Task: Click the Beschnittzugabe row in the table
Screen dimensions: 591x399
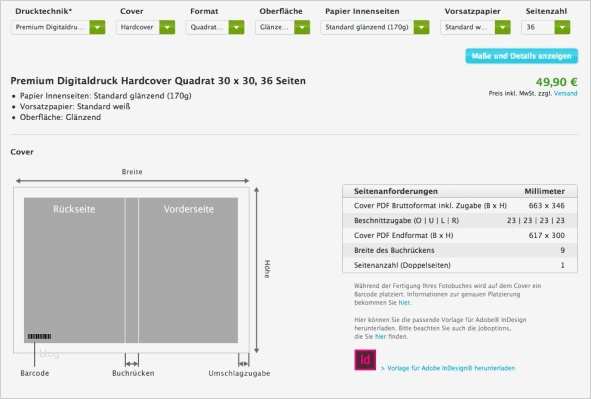Action: click(x=460, y=220)
